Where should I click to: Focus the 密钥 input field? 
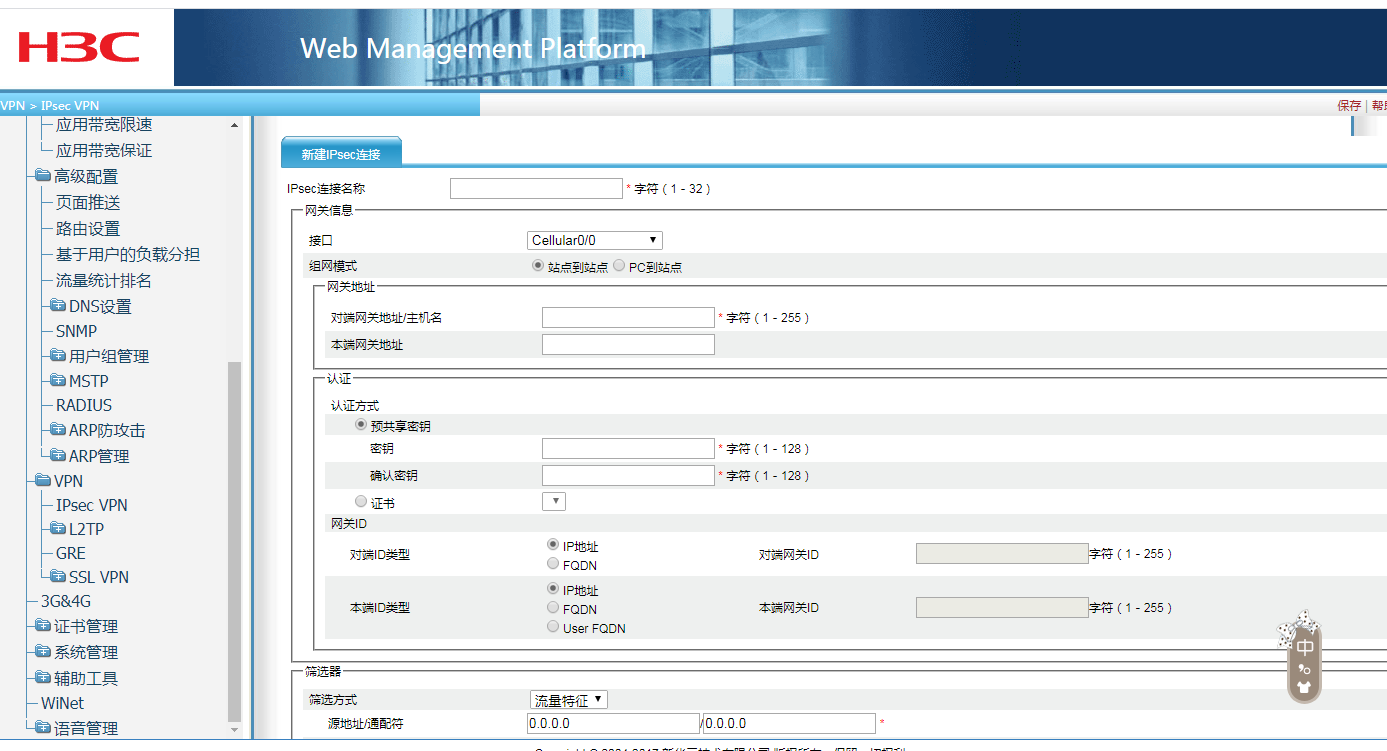(628, 448)
